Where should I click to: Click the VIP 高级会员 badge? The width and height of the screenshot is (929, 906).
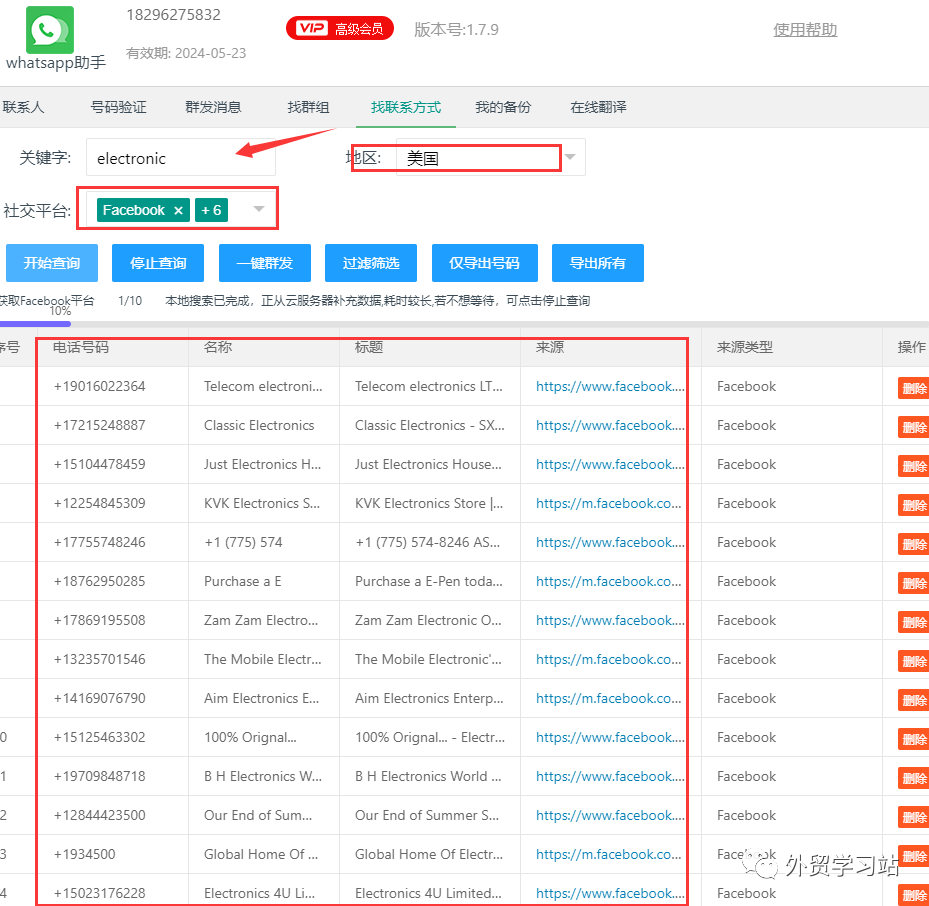point(340,28)
